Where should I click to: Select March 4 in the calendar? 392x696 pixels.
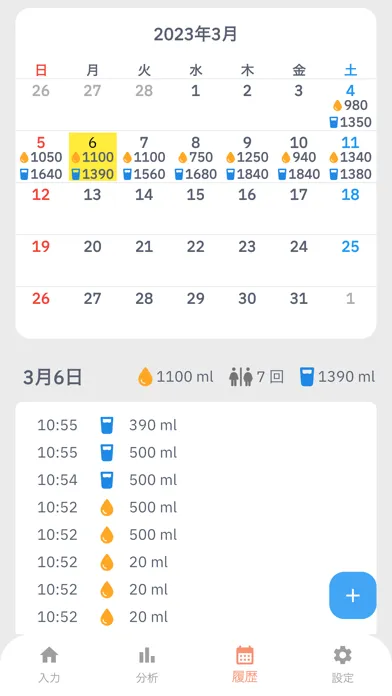point(350,105)
